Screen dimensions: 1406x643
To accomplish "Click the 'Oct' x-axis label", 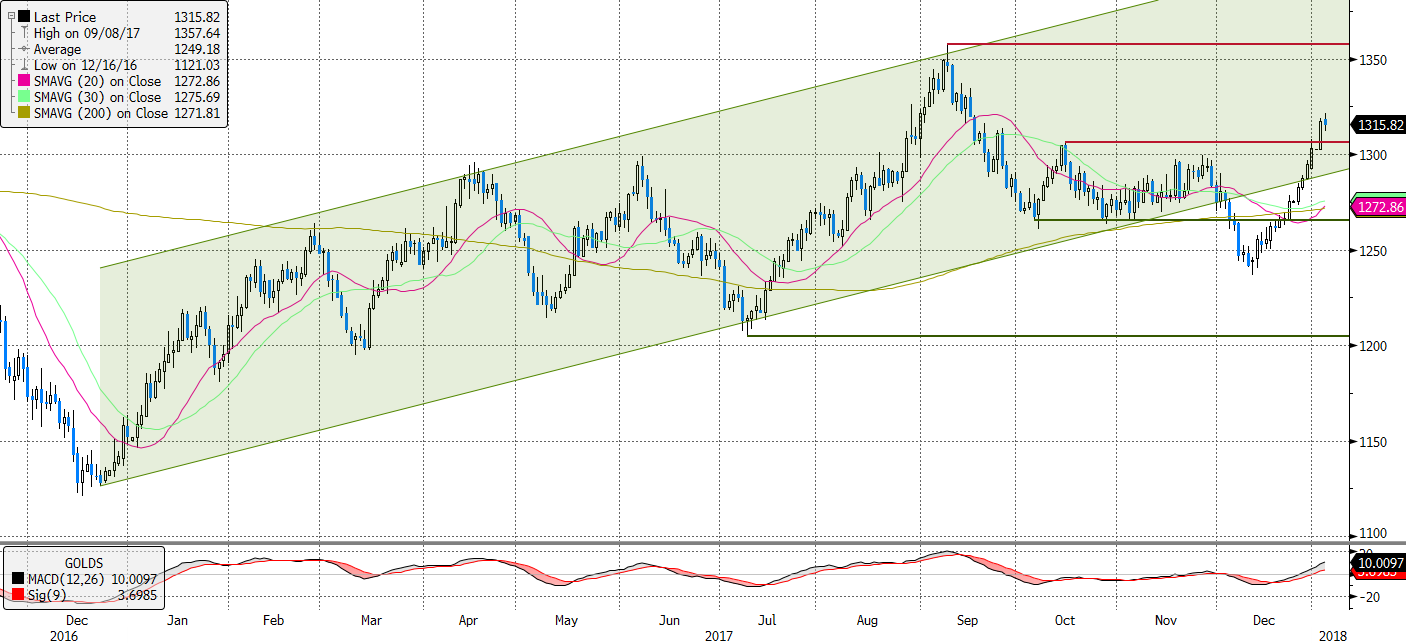I will [1065, 620].
